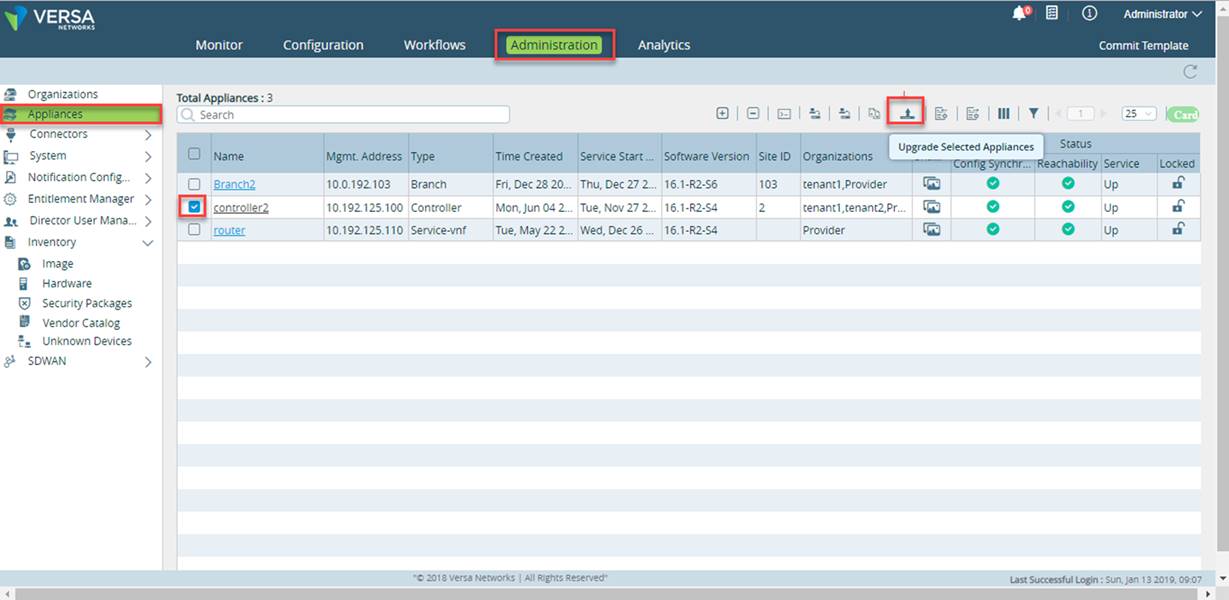
Task: Uncheck the controller2 row checkbox
Action: [194, 207]
